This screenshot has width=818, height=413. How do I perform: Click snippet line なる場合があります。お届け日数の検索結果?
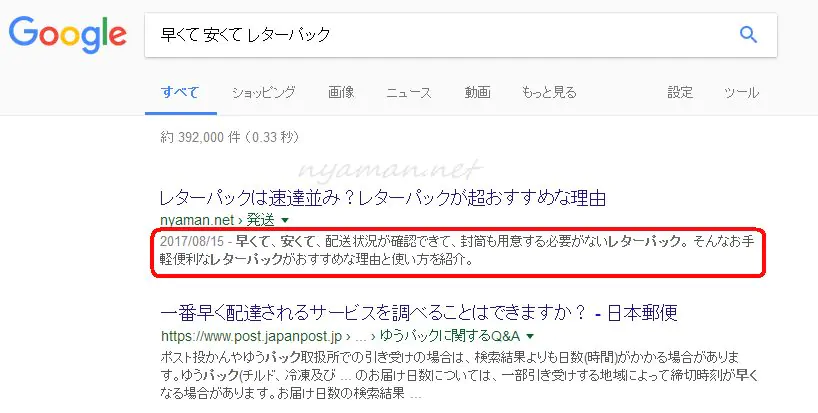283,393
